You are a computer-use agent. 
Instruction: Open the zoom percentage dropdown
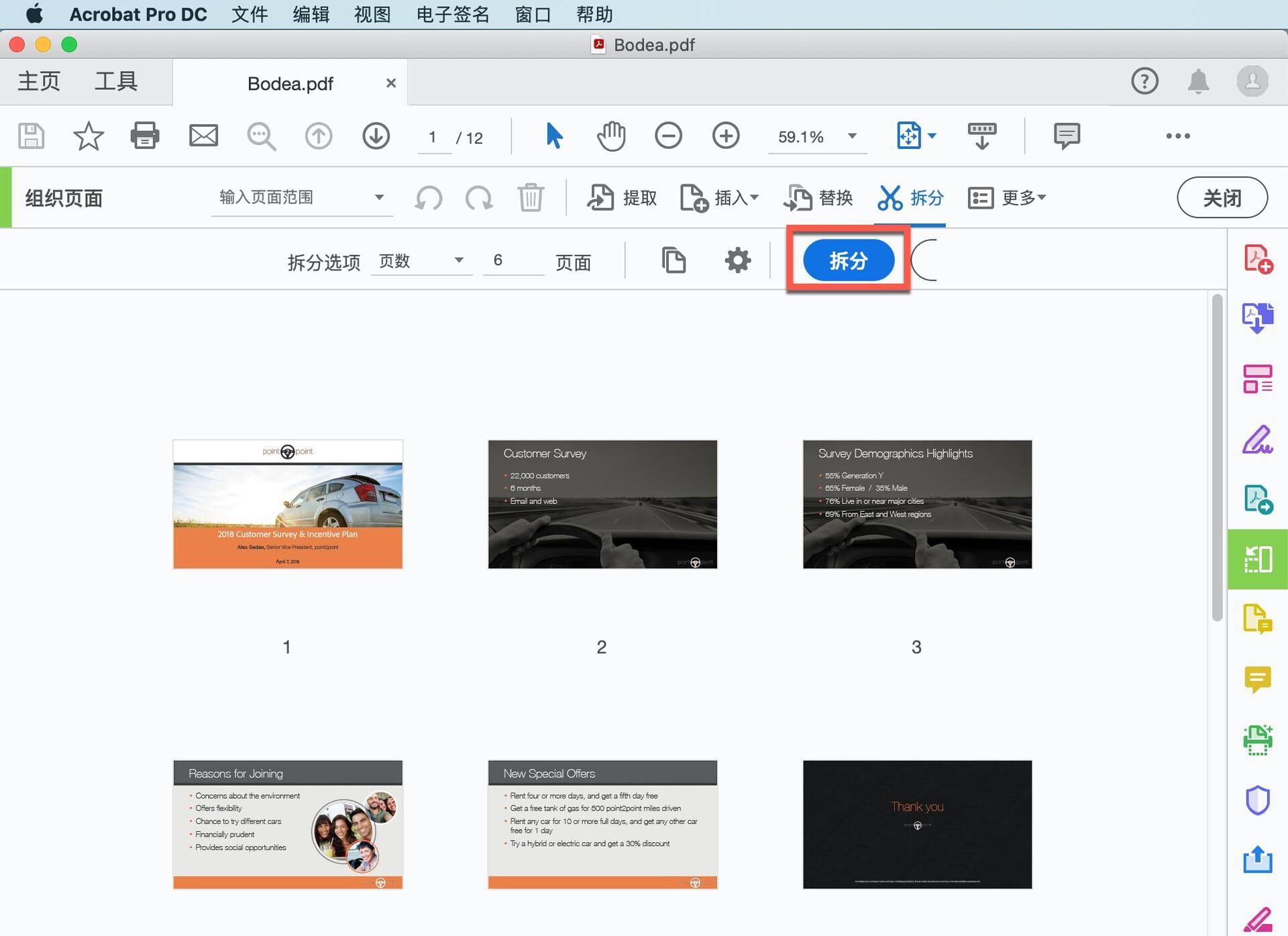851,137
